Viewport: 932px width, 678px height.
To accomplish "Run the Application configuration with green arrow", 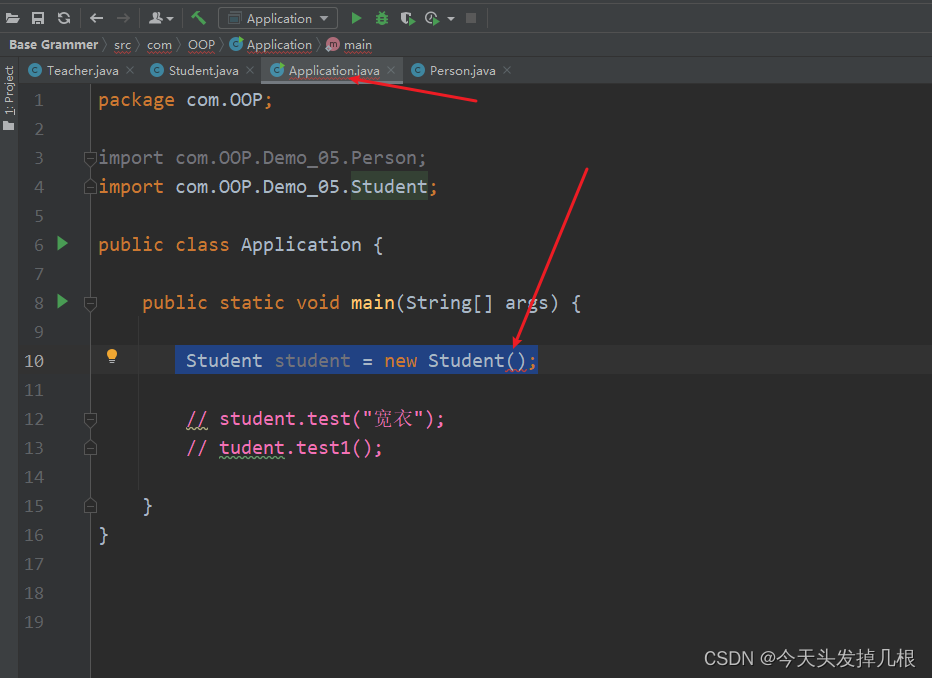I will (x=356, y=16).
